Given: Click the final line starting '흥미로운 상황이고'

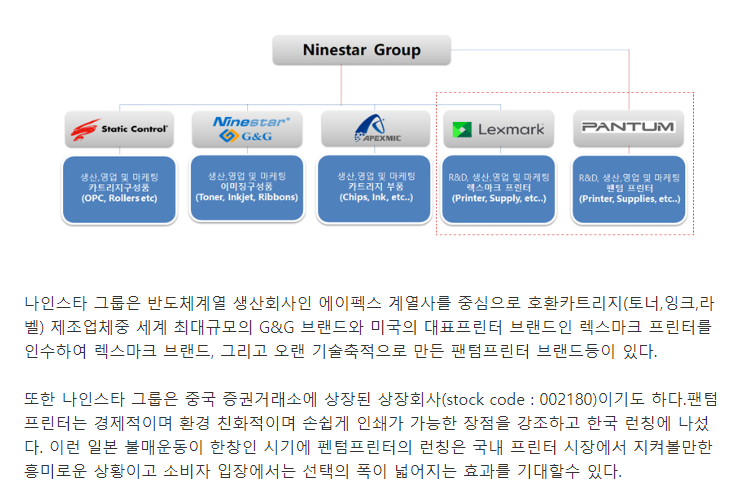Looking at the screenshot, I should 323,471.
